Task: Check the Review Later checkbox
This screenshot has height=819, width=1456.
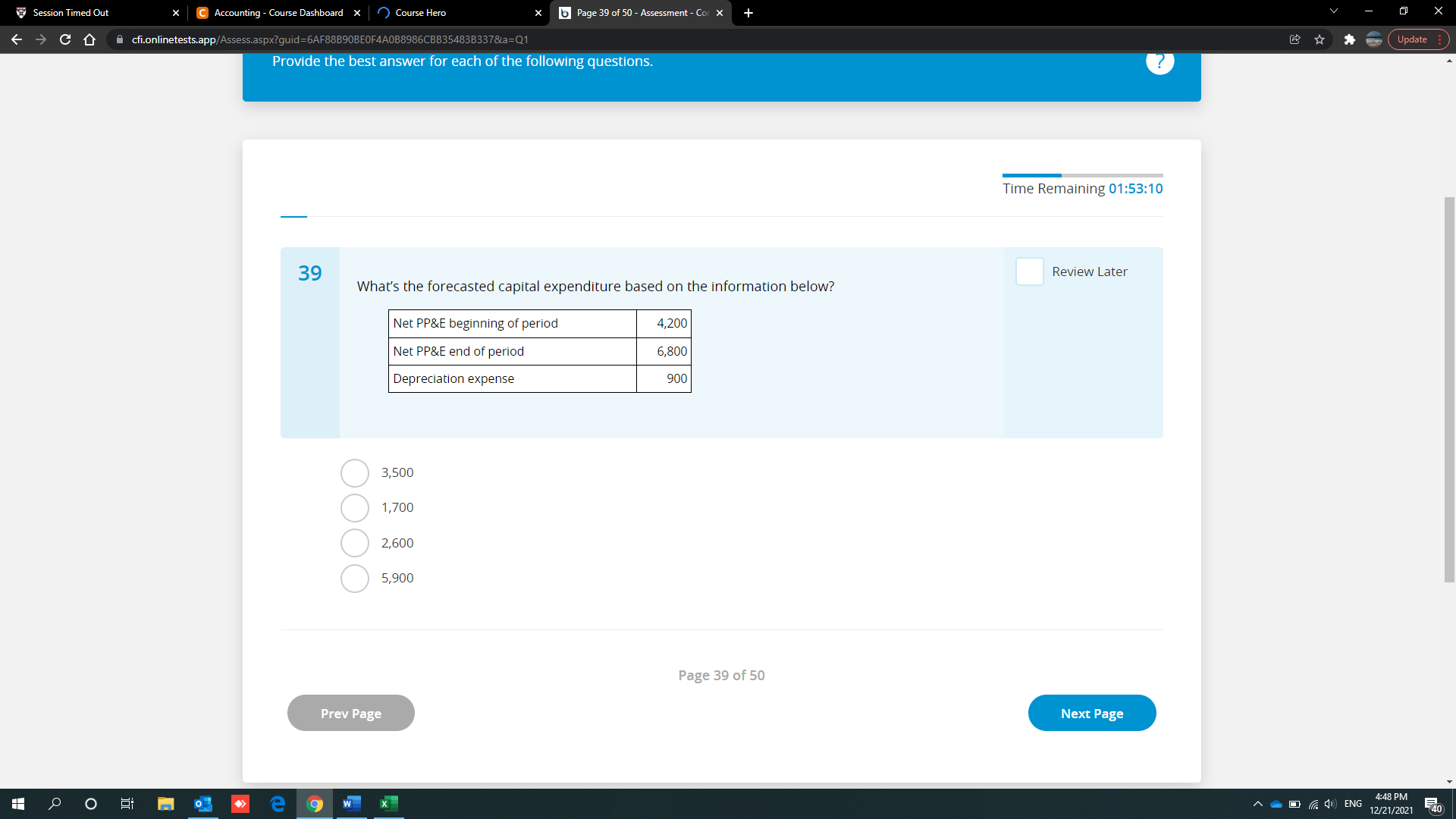Action: pyautogui.click(x=1029, y=271)
